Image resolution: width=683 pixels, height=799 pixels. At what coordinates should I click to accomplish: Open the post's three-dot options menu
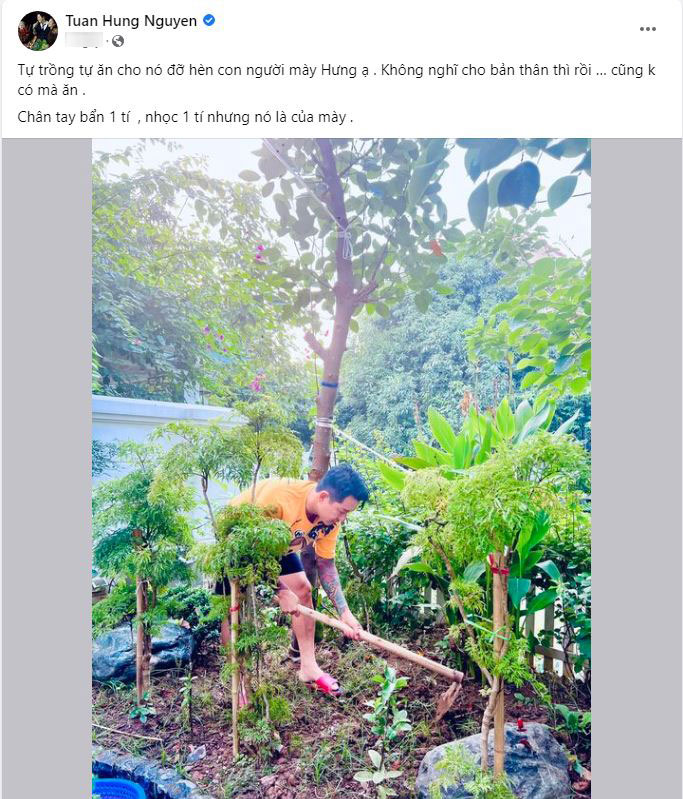click(x=647, y=29)
